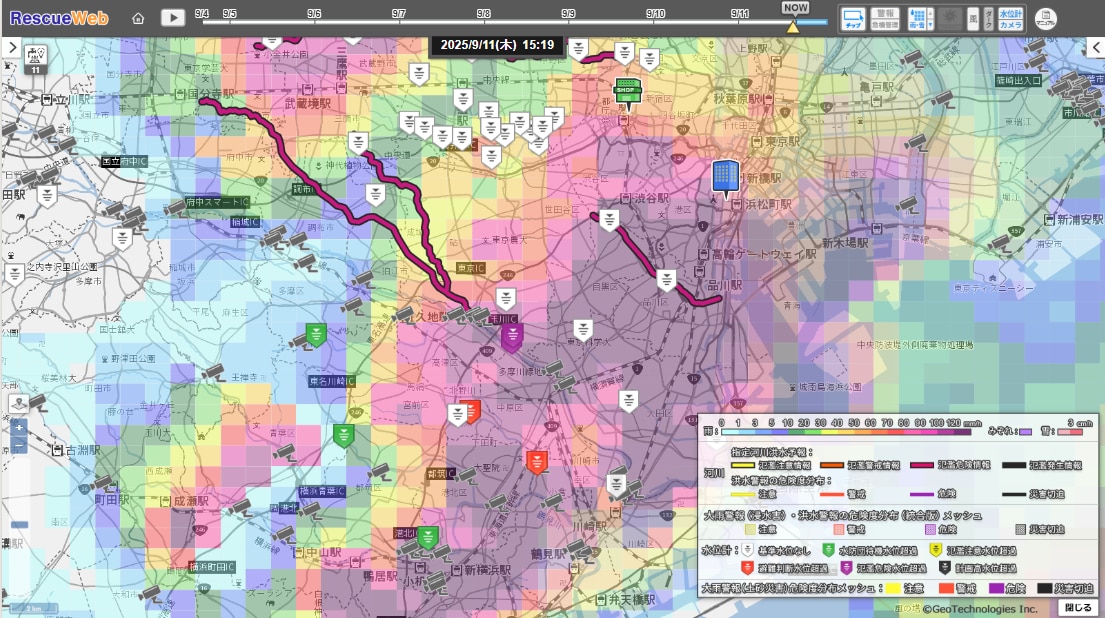Toggle the 風 wind layer

pos(971,18)
